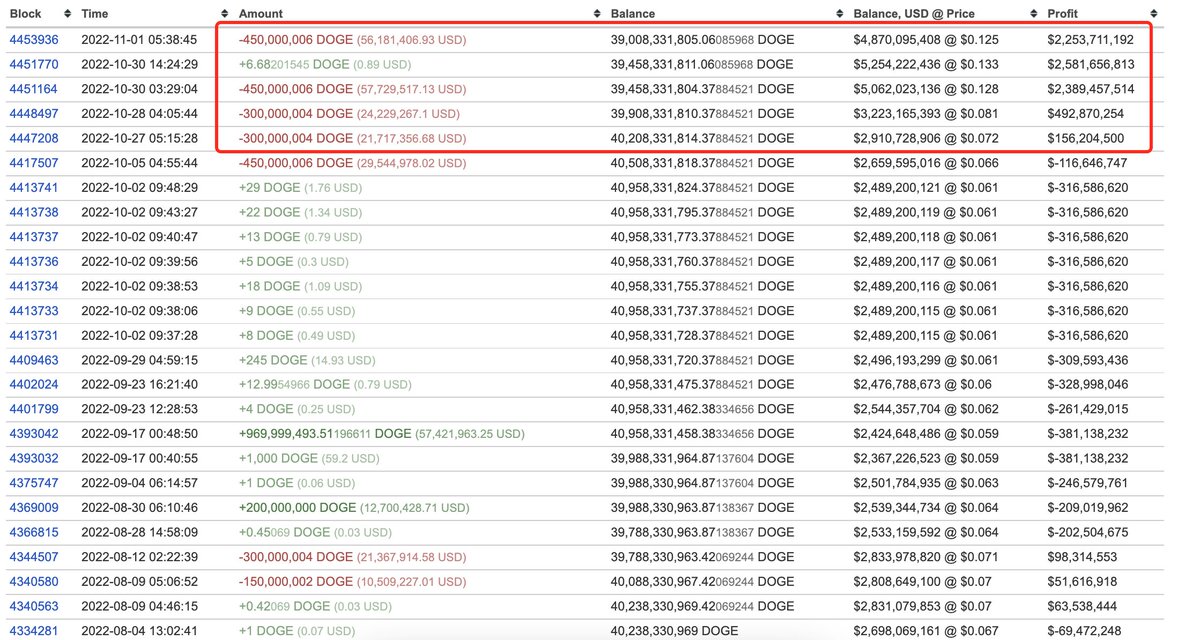
Task: Select amount +245 DOGE (14.93 USD)
Action: pos(307,360)
